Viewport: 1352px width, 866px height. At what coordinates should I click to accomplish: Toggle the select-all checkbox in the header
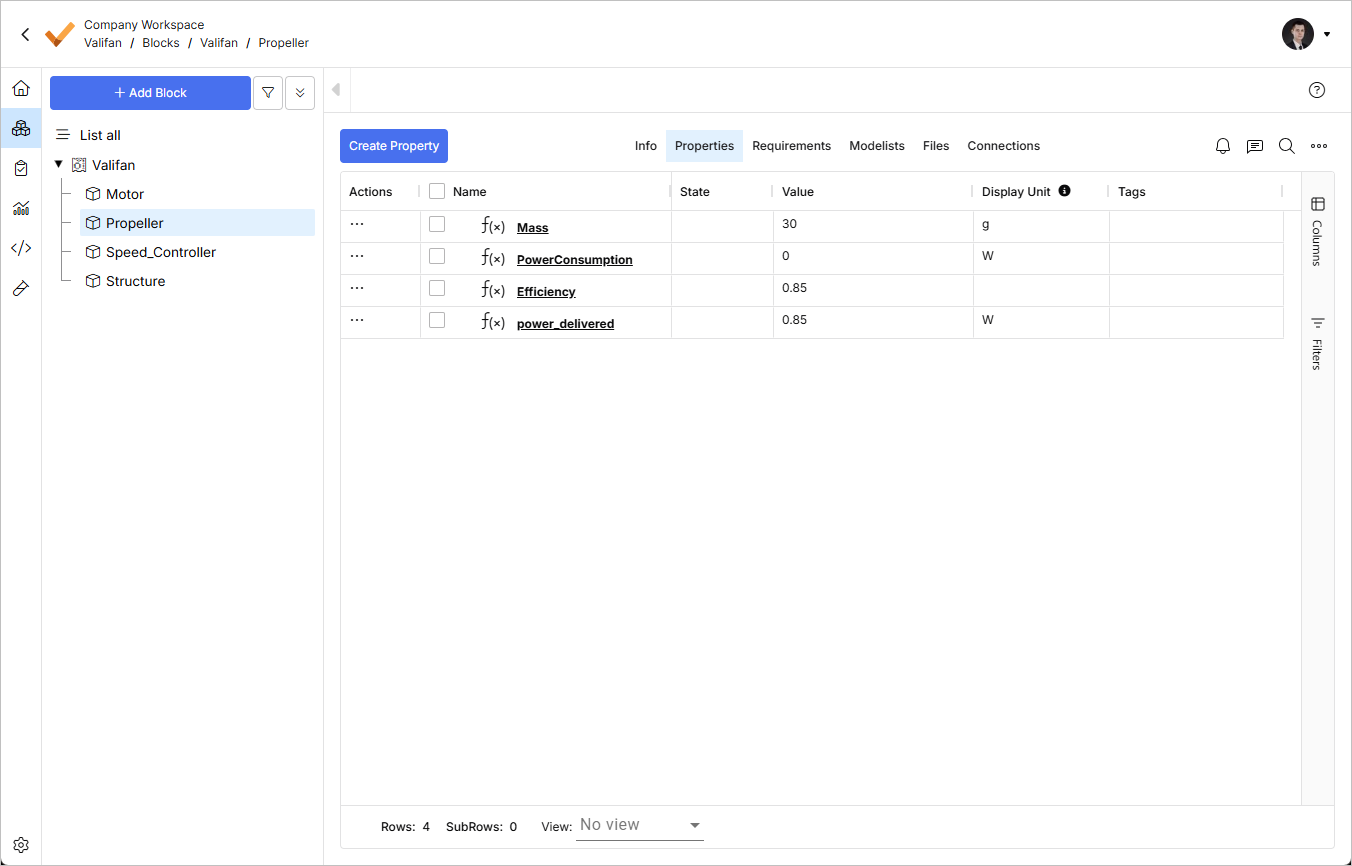coord(437,191)
